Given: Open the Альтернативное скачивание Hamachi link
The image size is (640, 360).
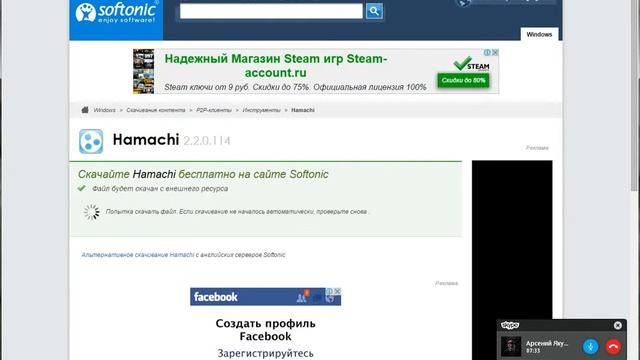Looking at the screenshot, I should (x=138, y=255).
